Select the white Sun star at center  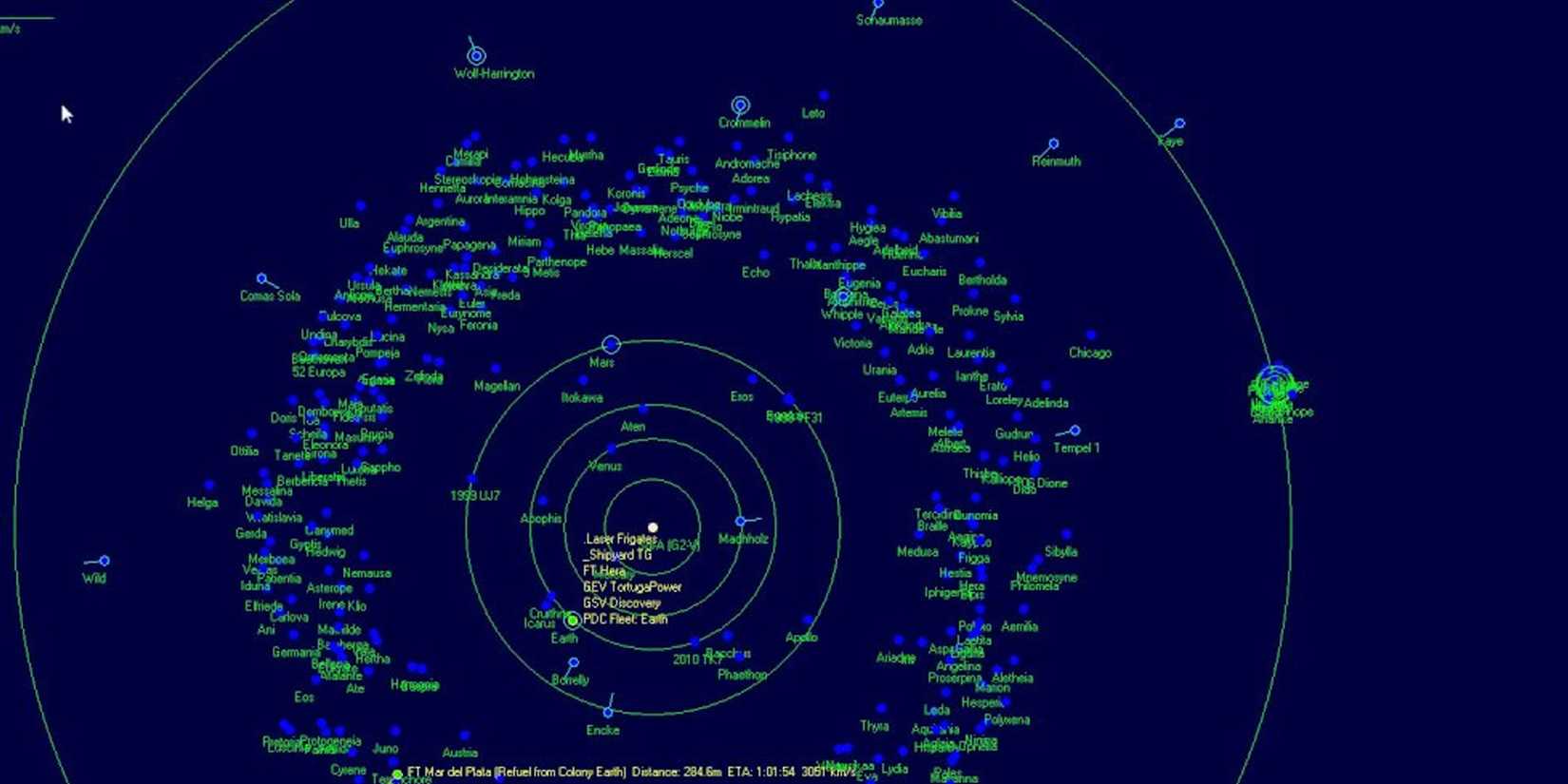click(x=653, y=527)
